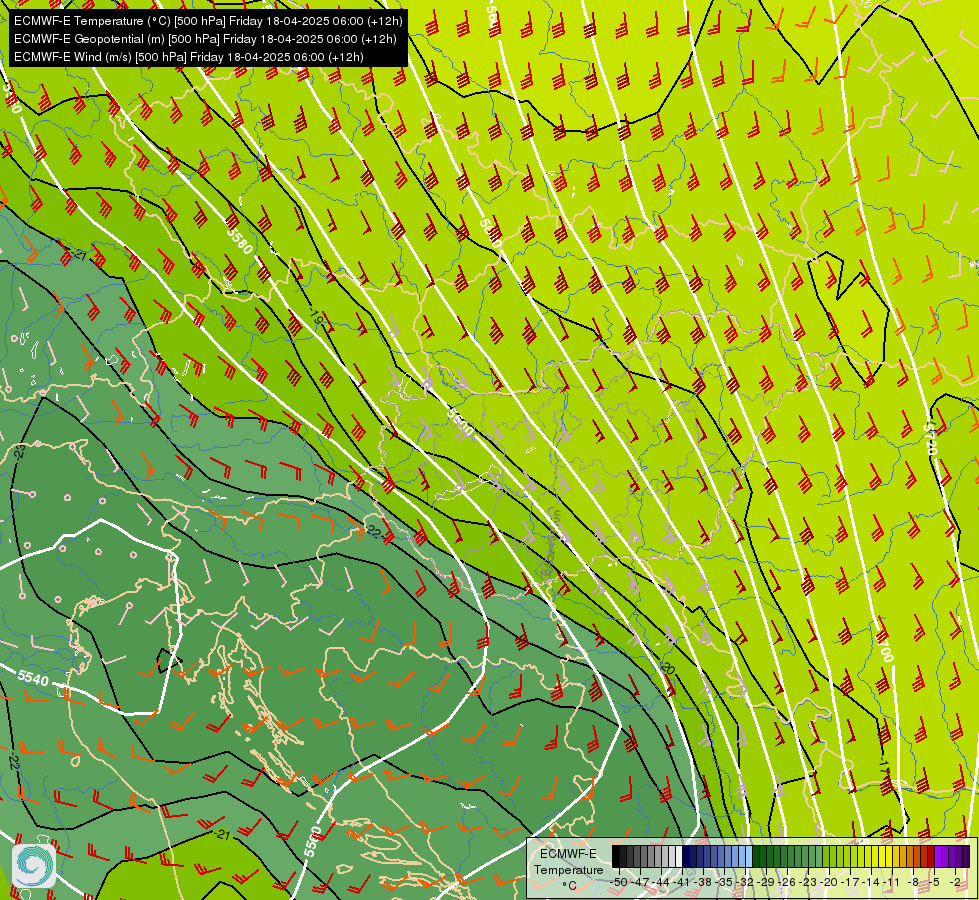Select the ECMWF-E Geopotential (m) title line
Screen dimensions: 979x900
[x=205, y=39]
